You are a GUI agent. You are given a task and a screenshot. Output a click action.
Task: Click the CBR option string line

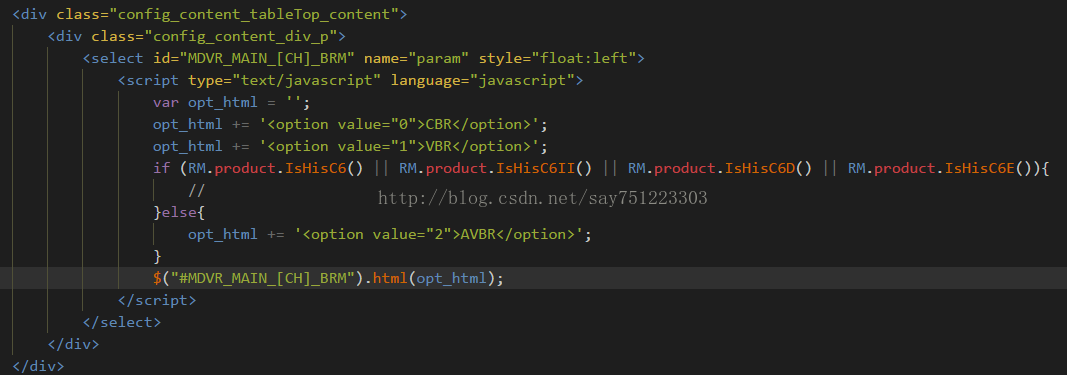(350, 125)
